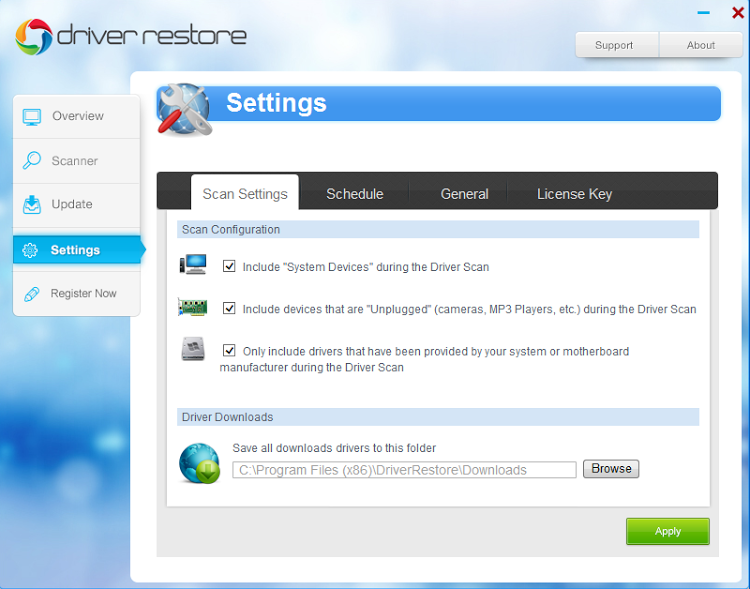The height and width of the screenshot is (589, 750).
Task: Toggle Include "System Devices" checkbox
Action: (229, 266)
